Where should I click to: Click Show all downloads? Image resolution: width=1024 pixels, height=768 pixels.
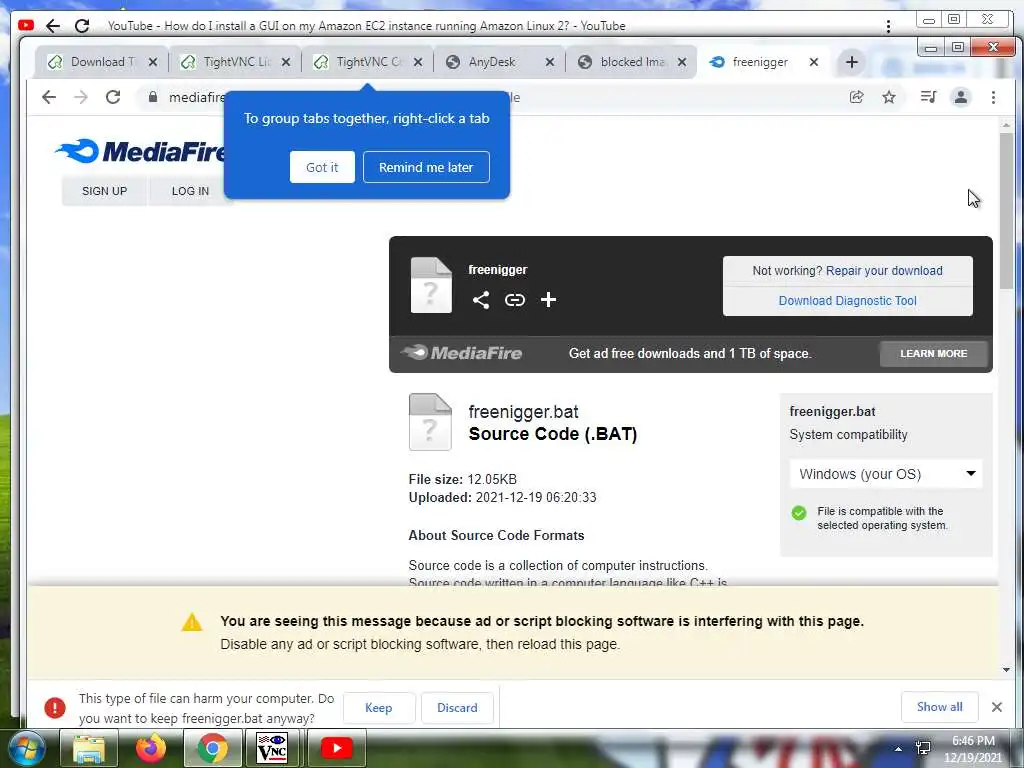coord(939,707)
